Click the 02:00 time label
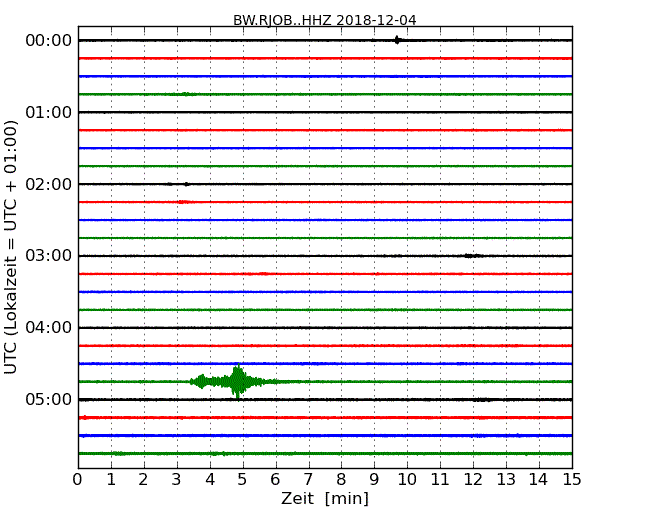Viewport: 650px width, 520px height. 49,184
